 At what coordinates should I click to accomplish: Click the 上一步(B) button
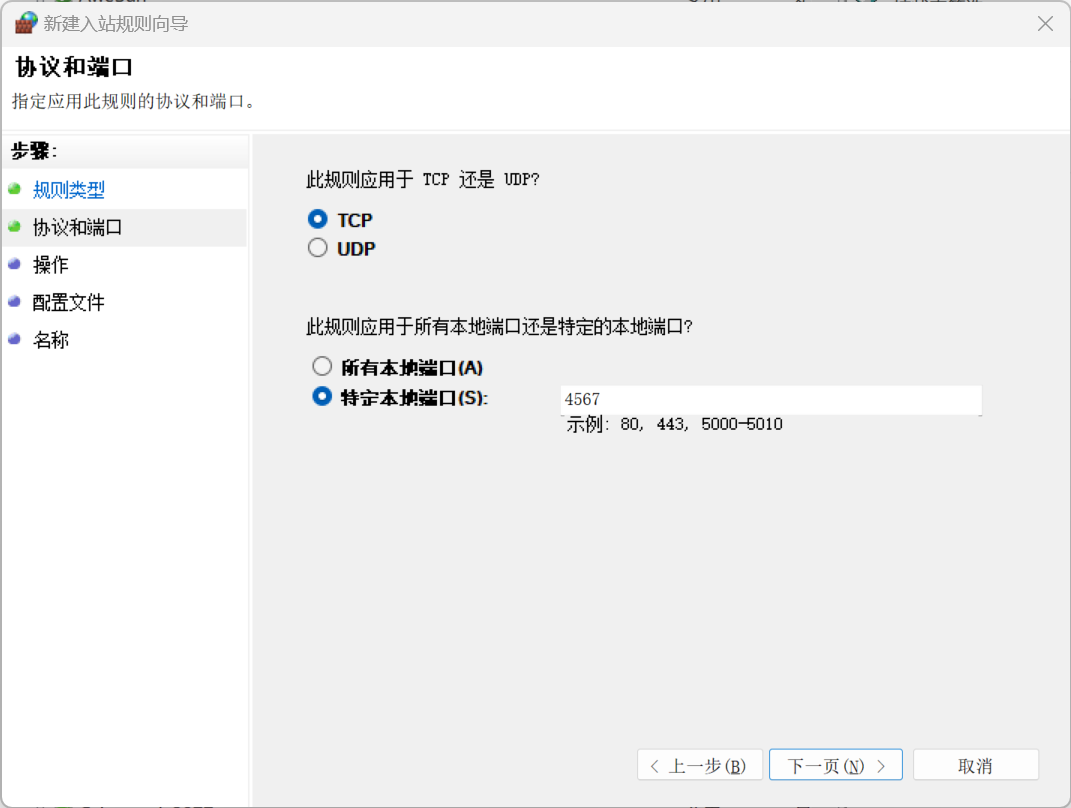tap(700, 764)
